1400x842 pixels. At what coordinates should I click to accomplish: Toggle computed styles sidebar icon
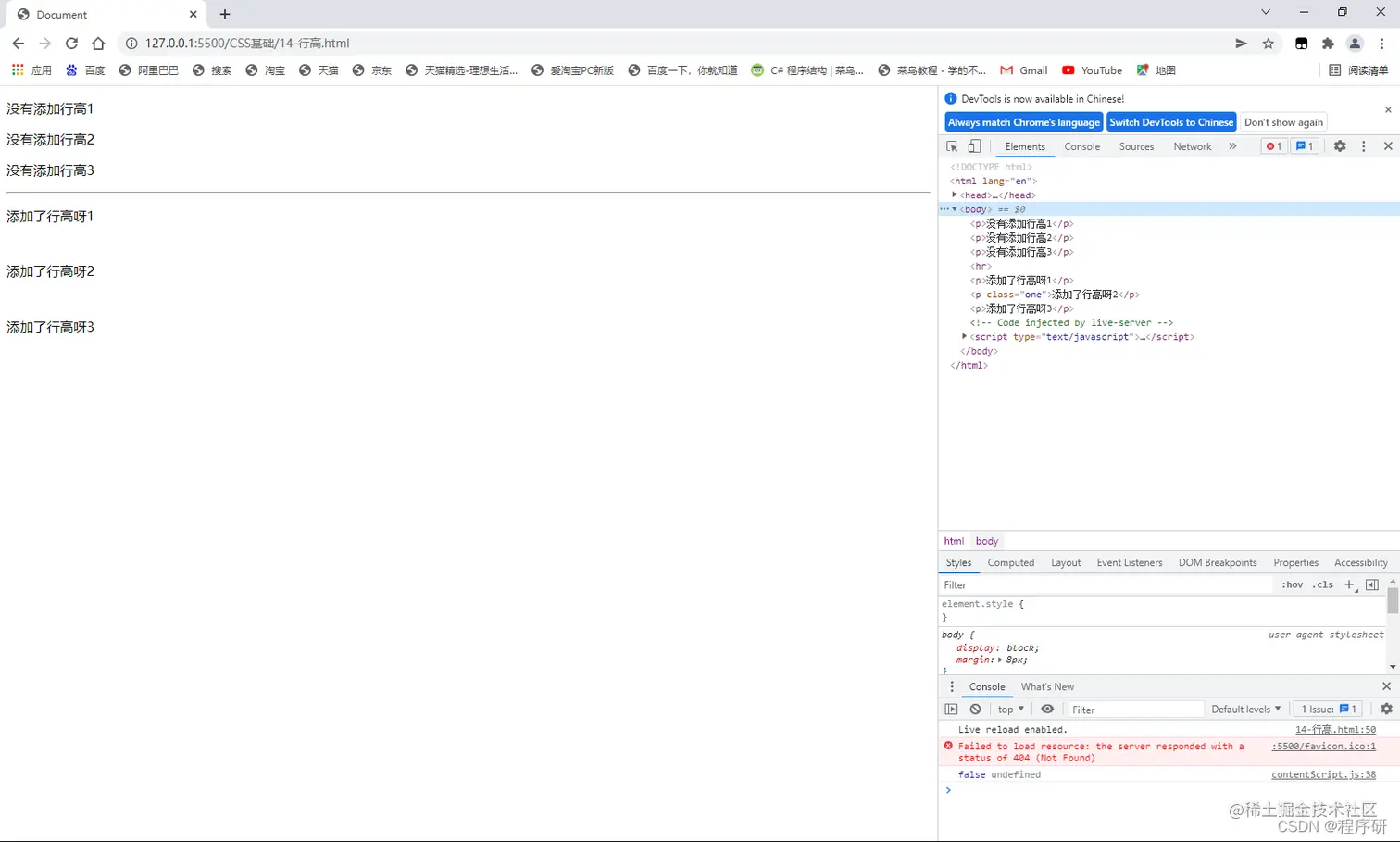[x=1372, y=584]
